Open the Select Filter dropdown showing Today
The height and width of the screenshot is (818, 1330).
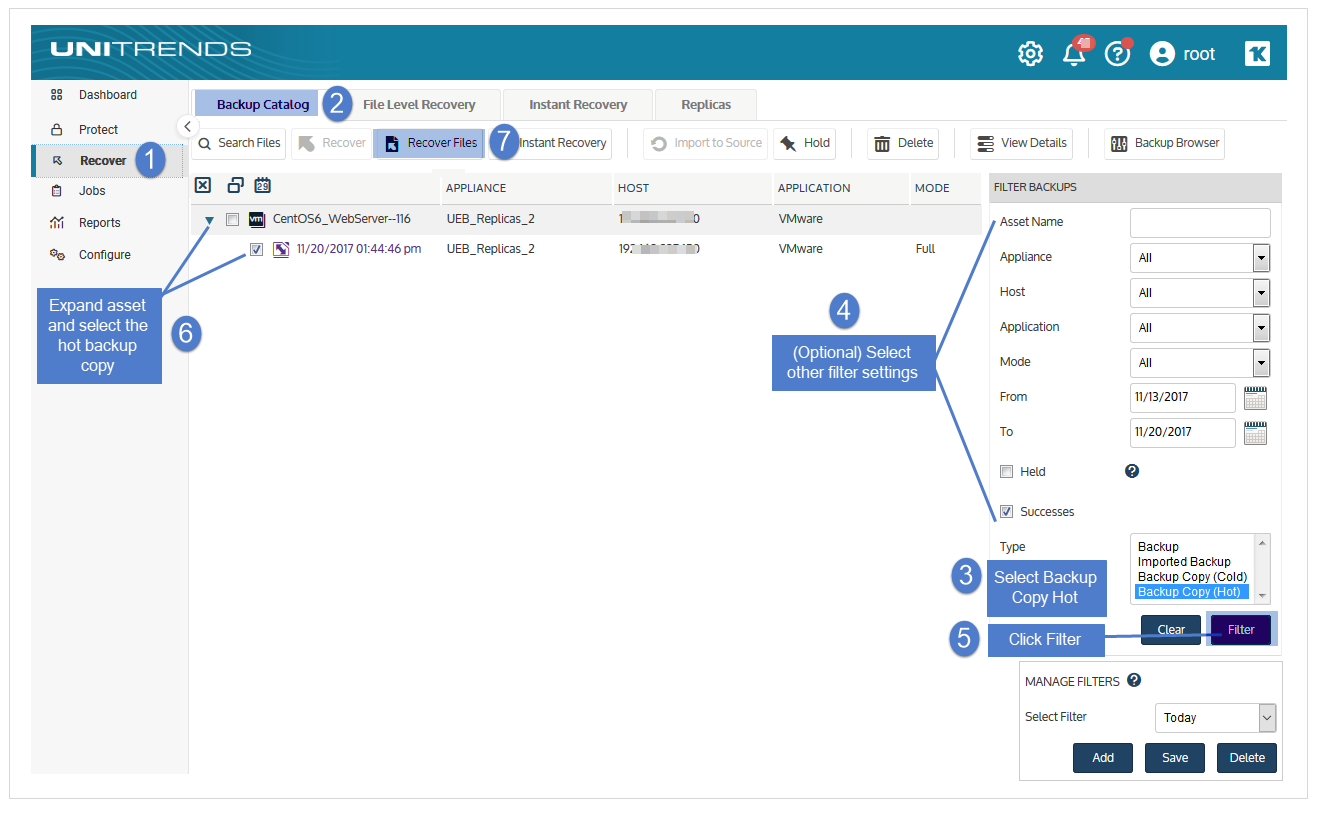pos(1216,718)
